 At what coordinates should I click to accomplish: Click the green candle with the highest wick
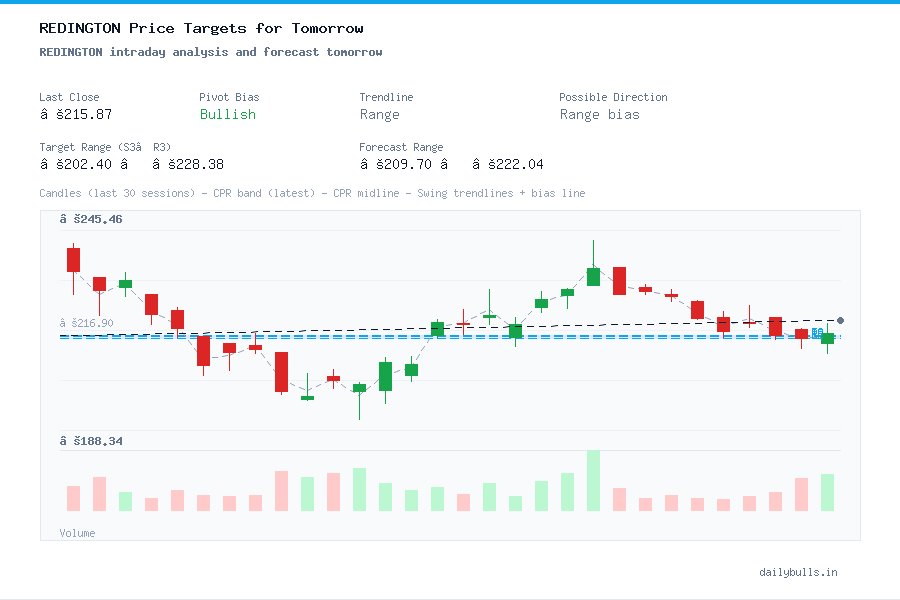pyautogui.click(x=593, y=276)
